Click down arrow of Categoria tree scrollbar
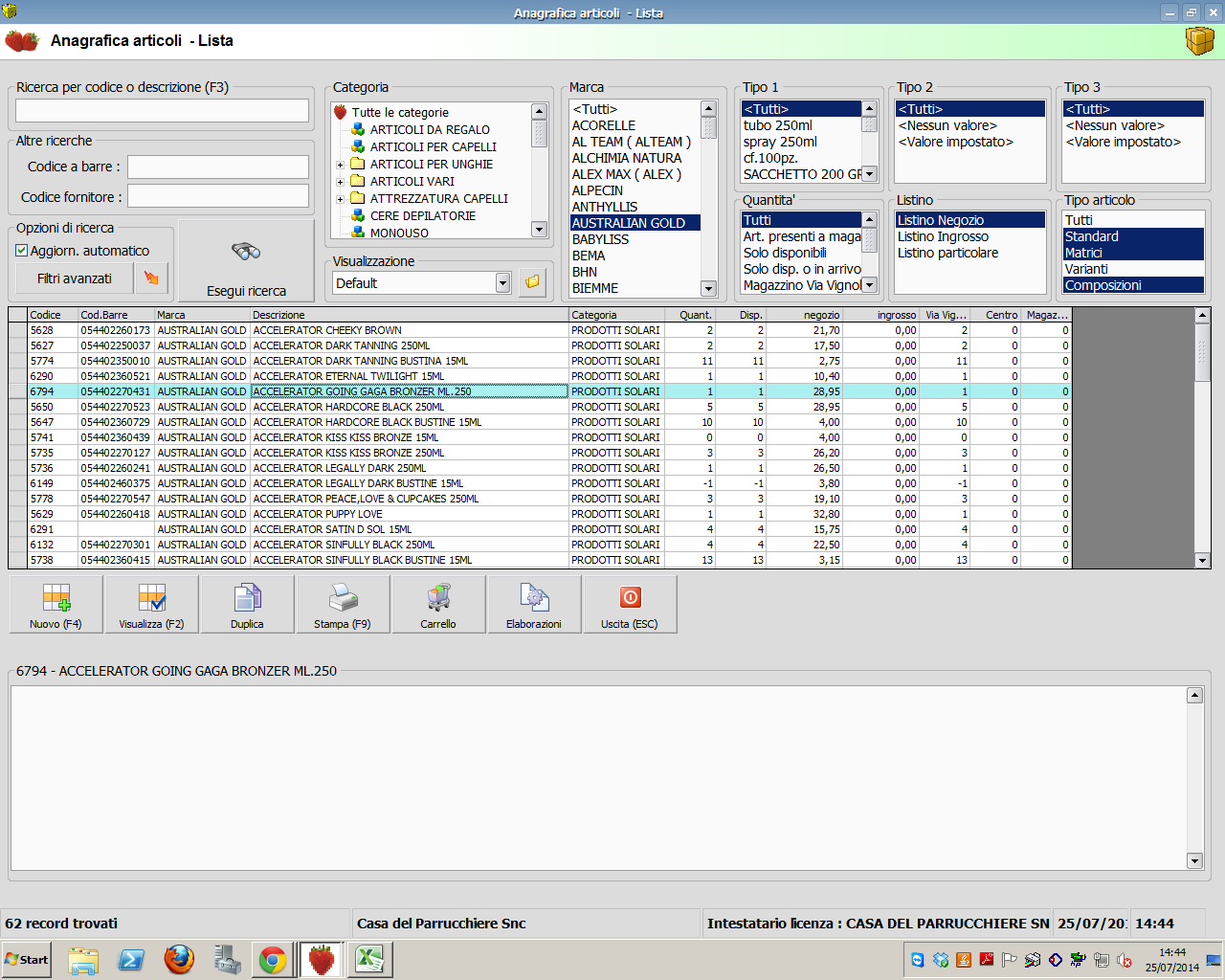 pyautogui.click(x=539, y=230)
